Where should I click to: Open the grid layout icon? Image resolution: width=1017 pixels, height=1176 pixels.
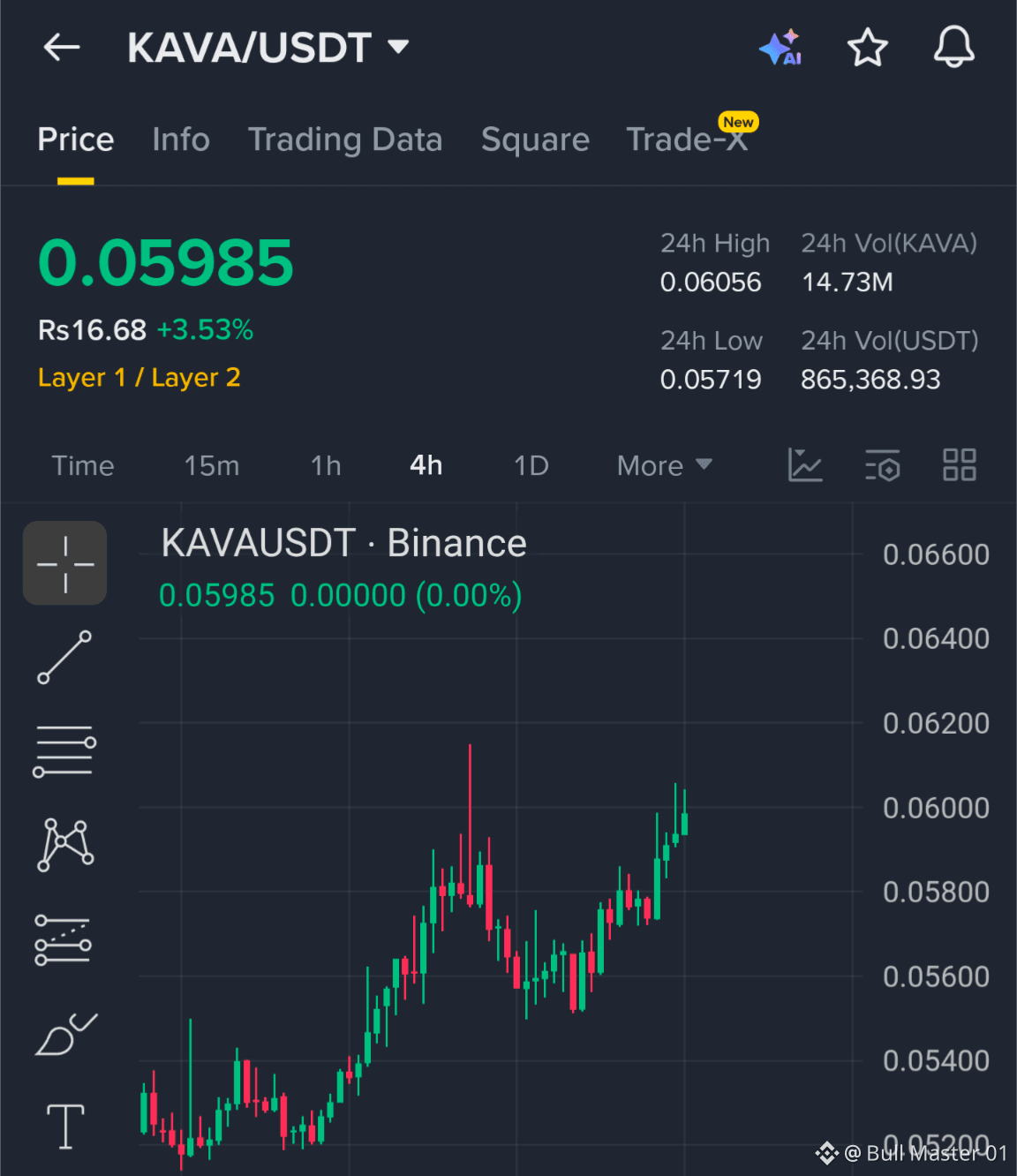point(960,465)
